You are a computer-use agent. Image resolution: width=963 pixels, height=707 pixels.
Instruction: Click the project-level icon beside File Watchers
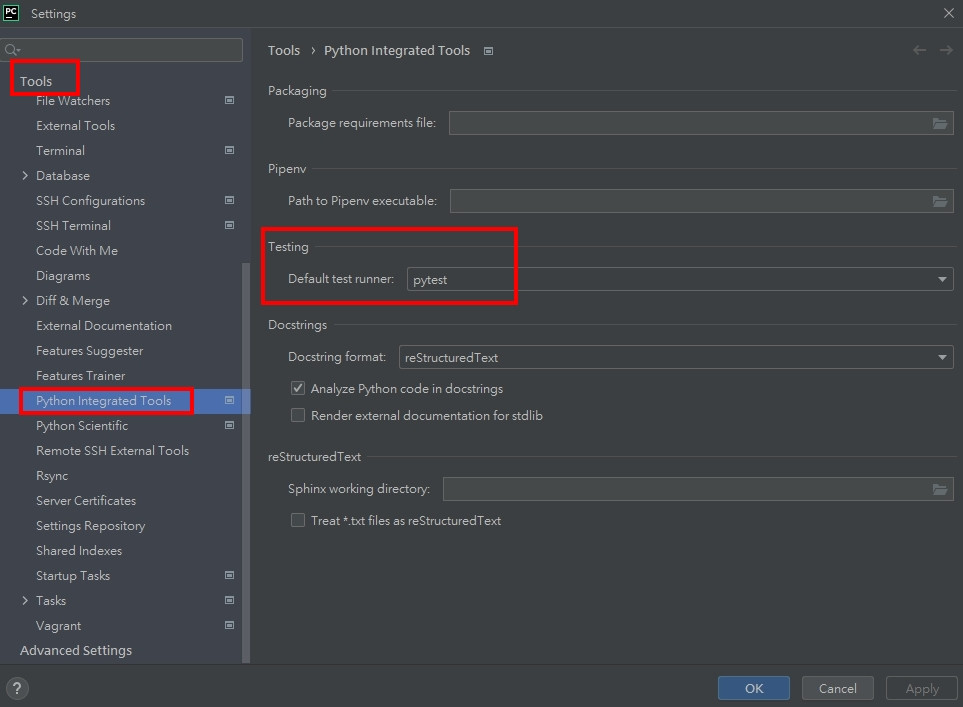point(229,100)
